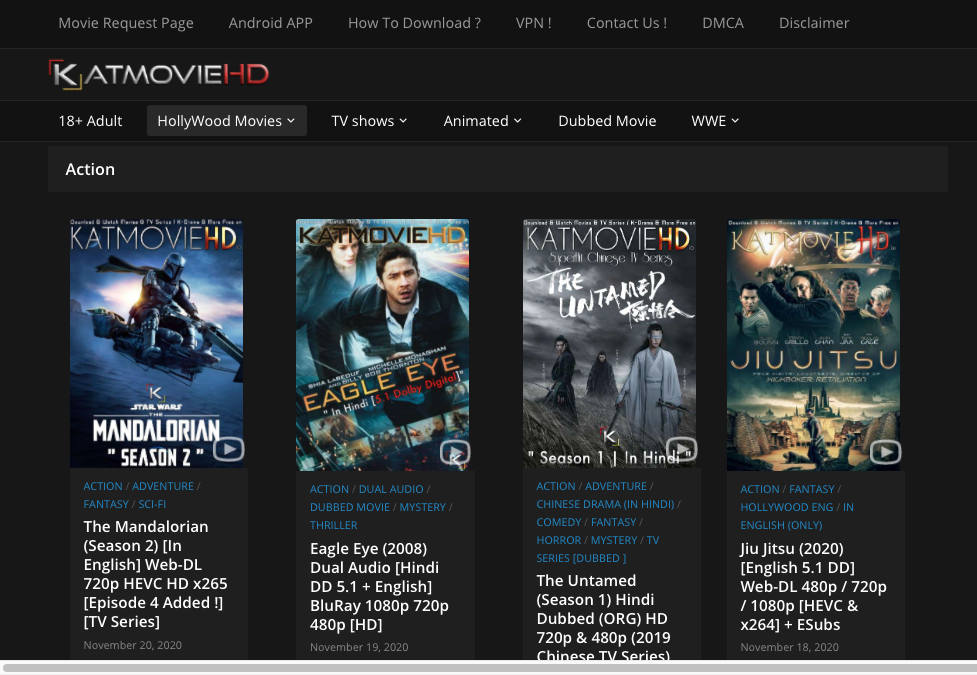
Task: Open The Mandalorian (Season 2) post title
Action: (x=155, y=574)
